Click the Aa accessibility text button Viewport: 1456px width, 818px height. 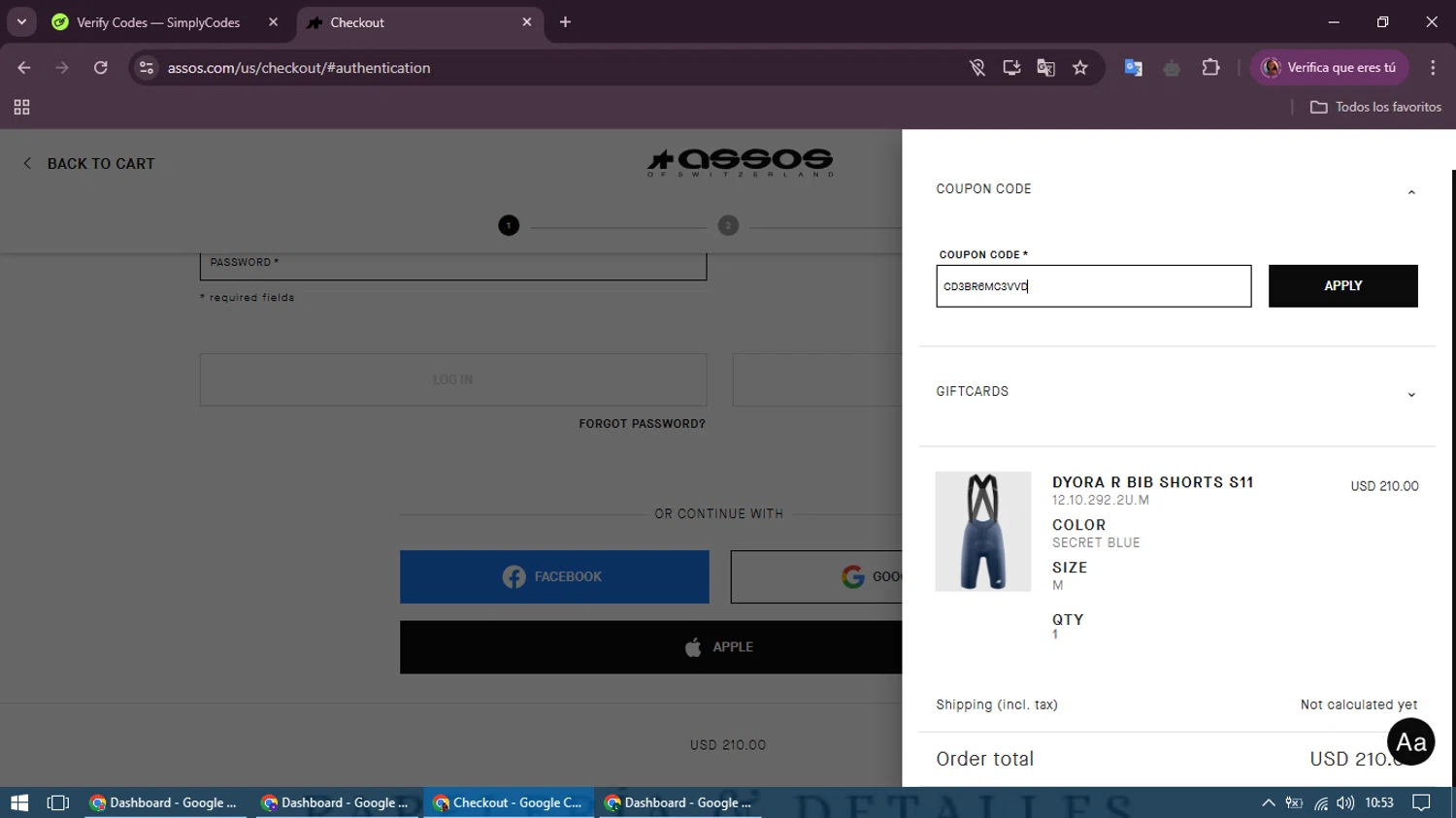pyautogui.click(x=1410, y=742)
